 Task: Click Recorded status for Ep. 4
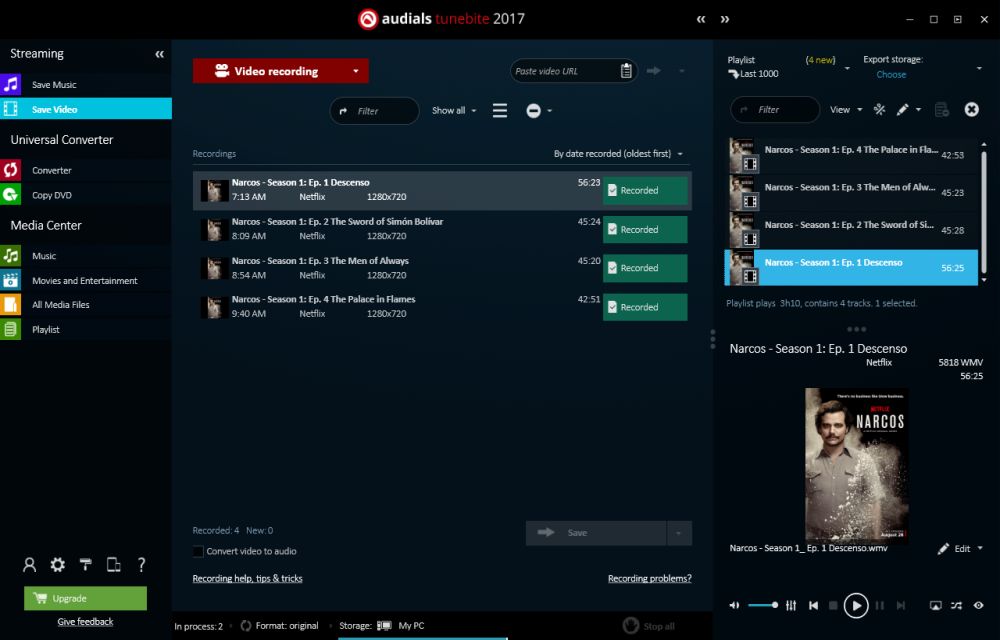point(645,307)
